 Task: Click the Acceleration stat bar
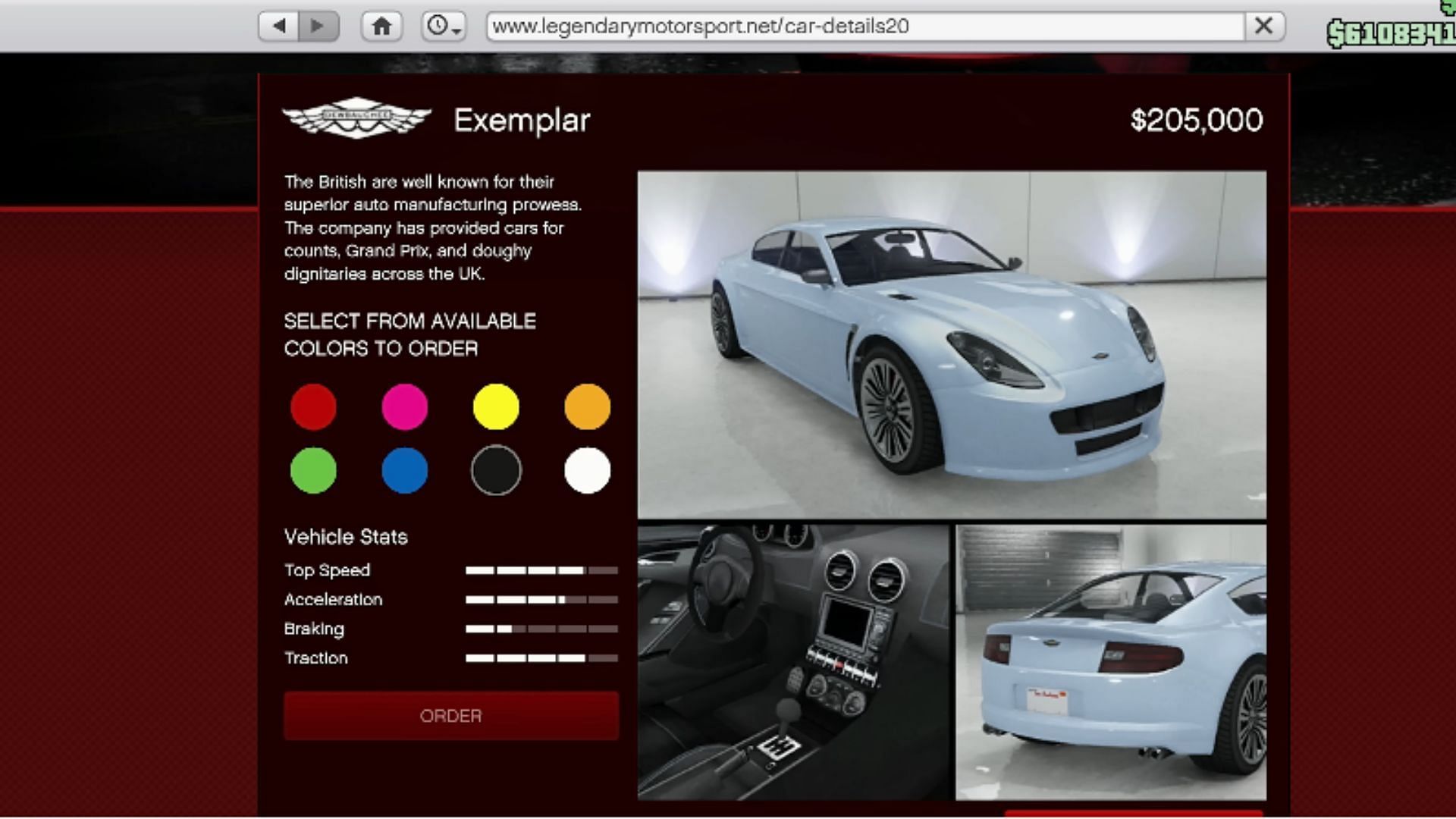pos(541,600)
